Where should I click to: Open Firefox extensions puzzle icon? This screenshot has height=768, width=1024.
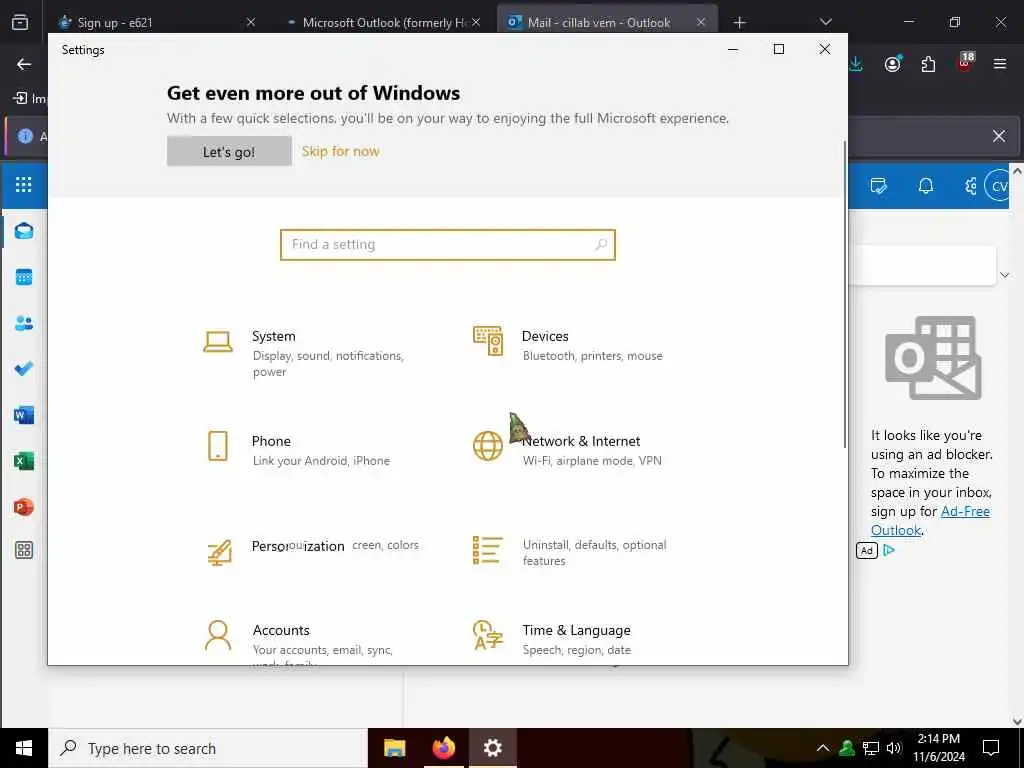pyautogui.click(x=928, y=64)
